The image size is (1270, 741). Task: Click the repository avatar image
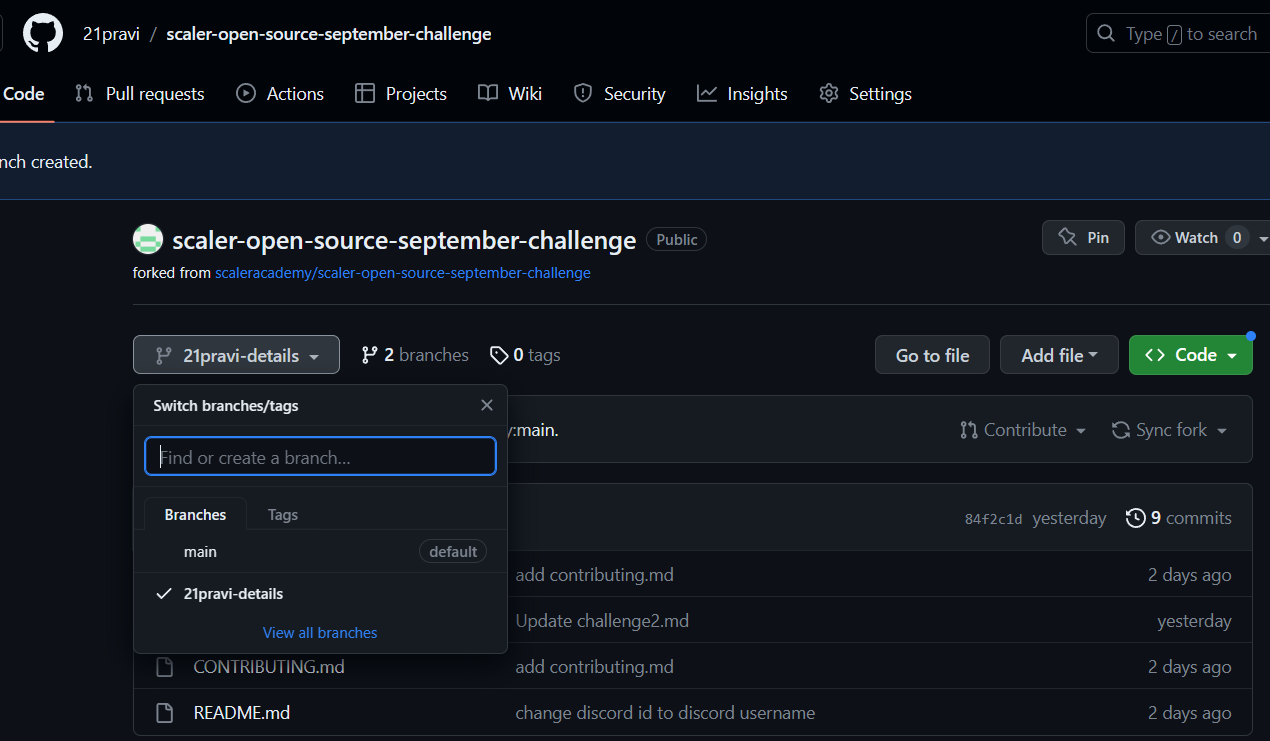[x=147, y=239]
